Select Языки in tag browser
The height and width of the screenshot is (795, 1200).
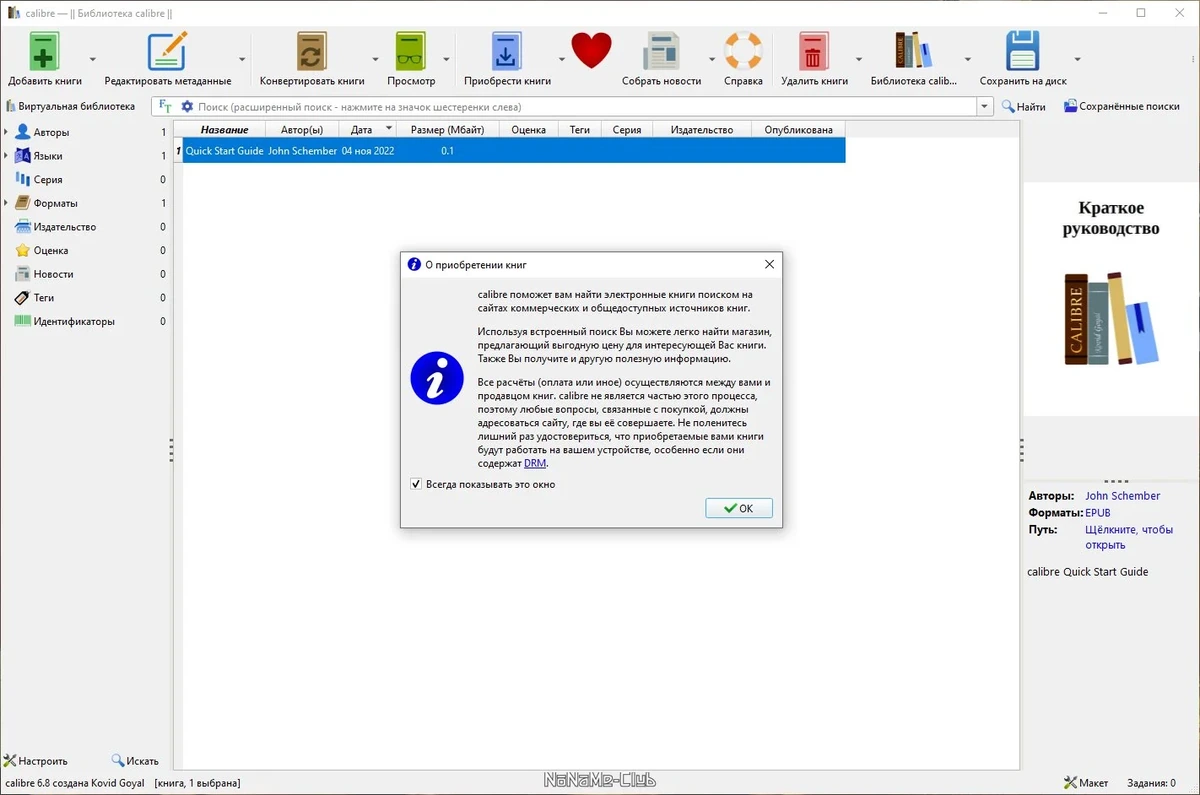(x=47, y=156)
